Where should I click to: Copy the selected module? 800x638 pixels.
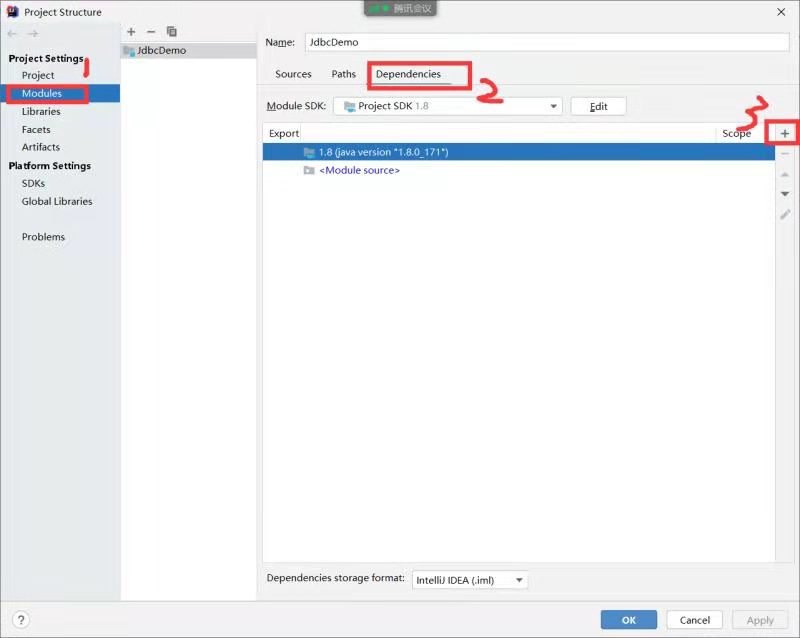pyautogui.click(x=171, y=32)
